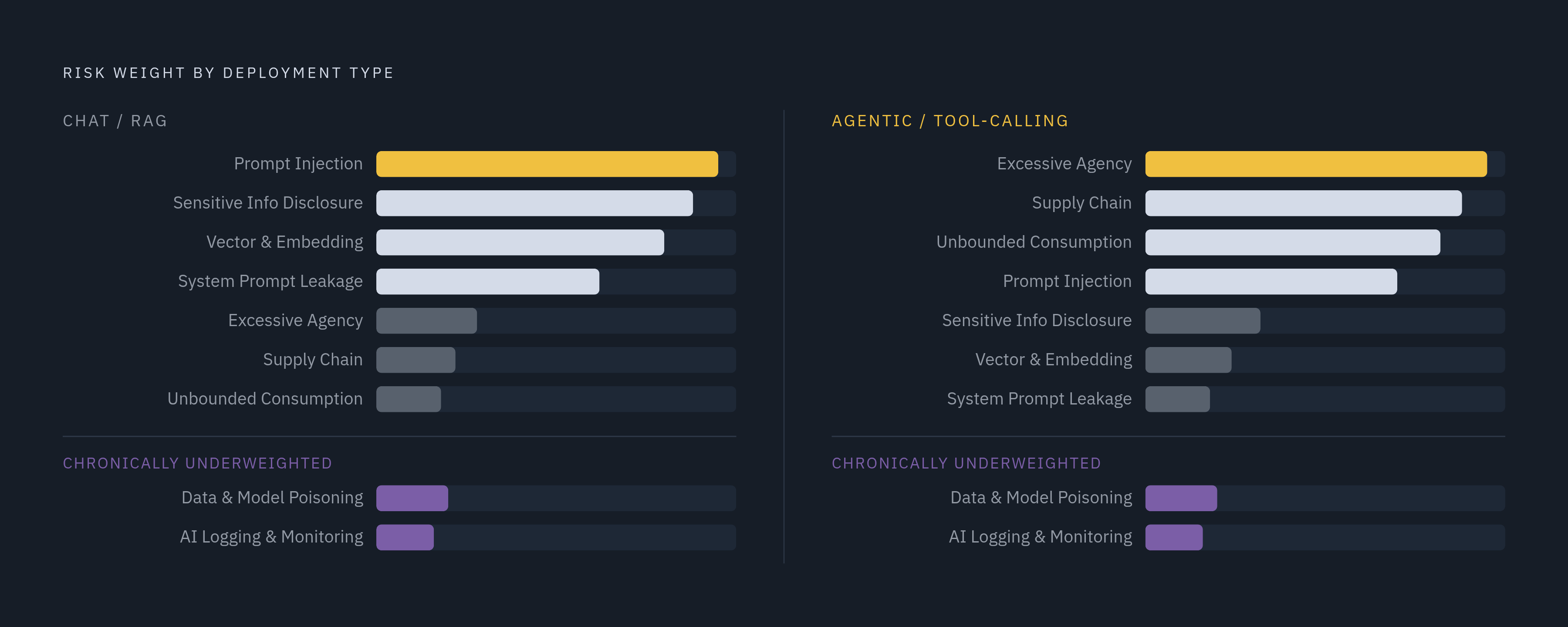Click 'Vector & Embedding' label under Chat / RAG
1568x627 pixels.
[284, 242]
